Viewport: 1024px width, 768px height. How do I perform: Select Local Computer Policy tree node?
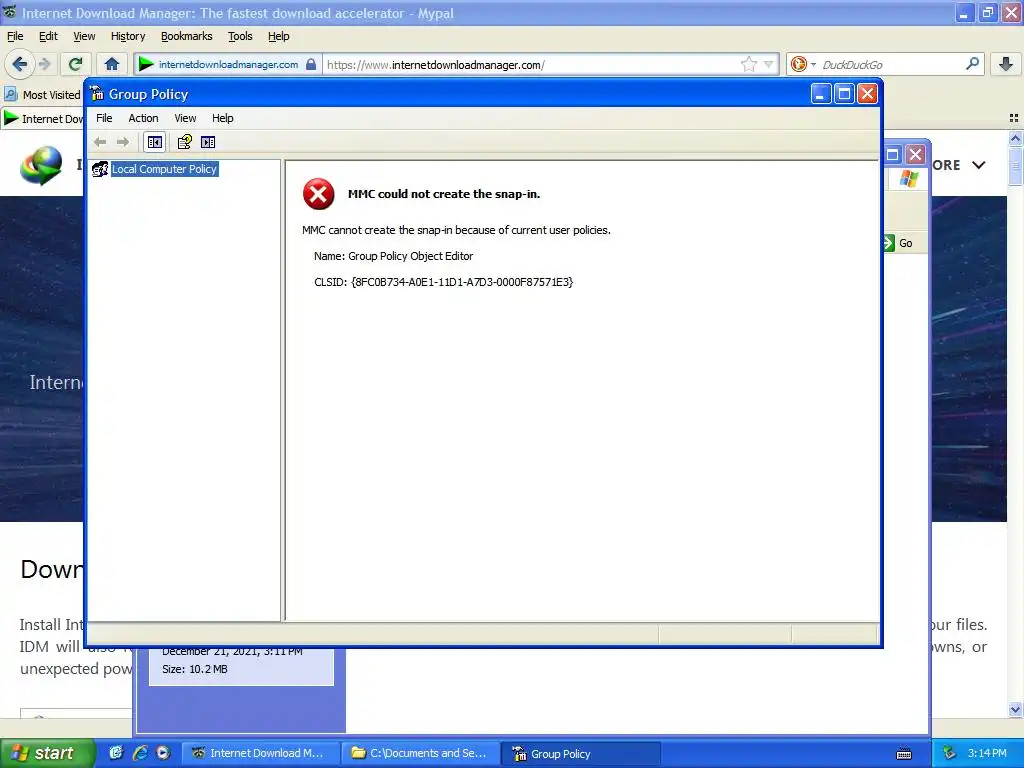tap(164, 169)
